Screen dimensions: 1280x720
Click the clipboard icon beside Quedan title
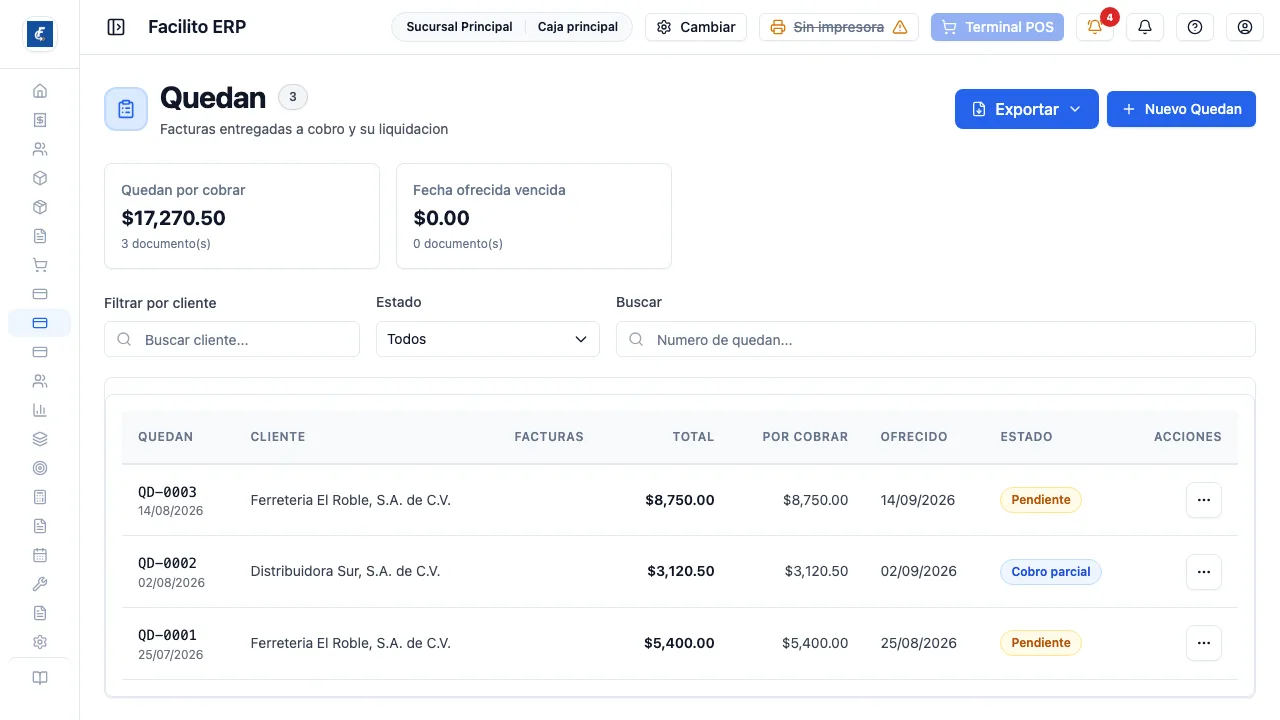126,109
